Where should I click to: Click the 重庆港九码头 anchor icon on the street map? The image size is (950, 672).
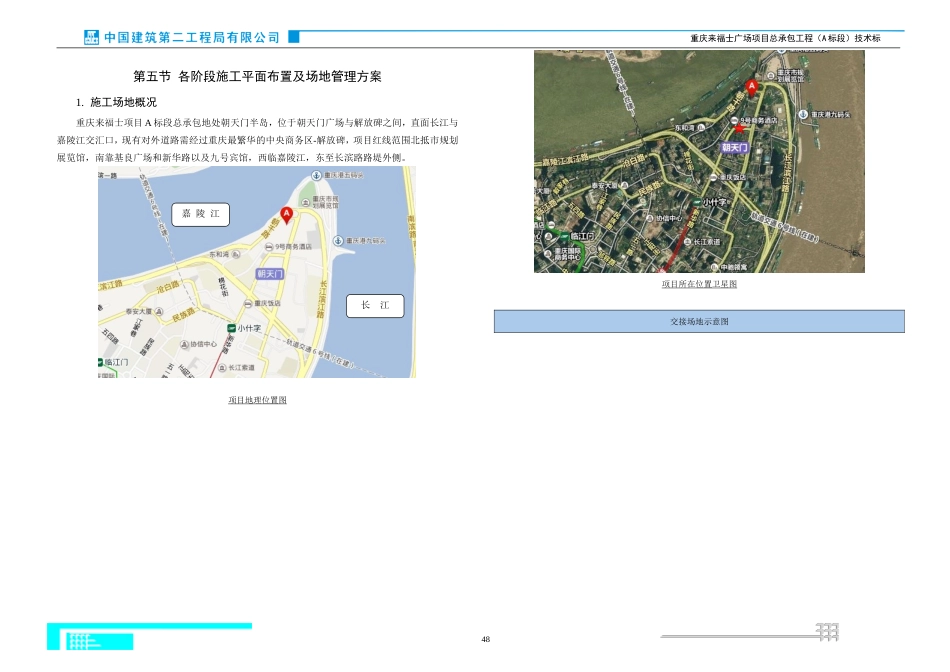pyautogui.click(x=338, y=241)
